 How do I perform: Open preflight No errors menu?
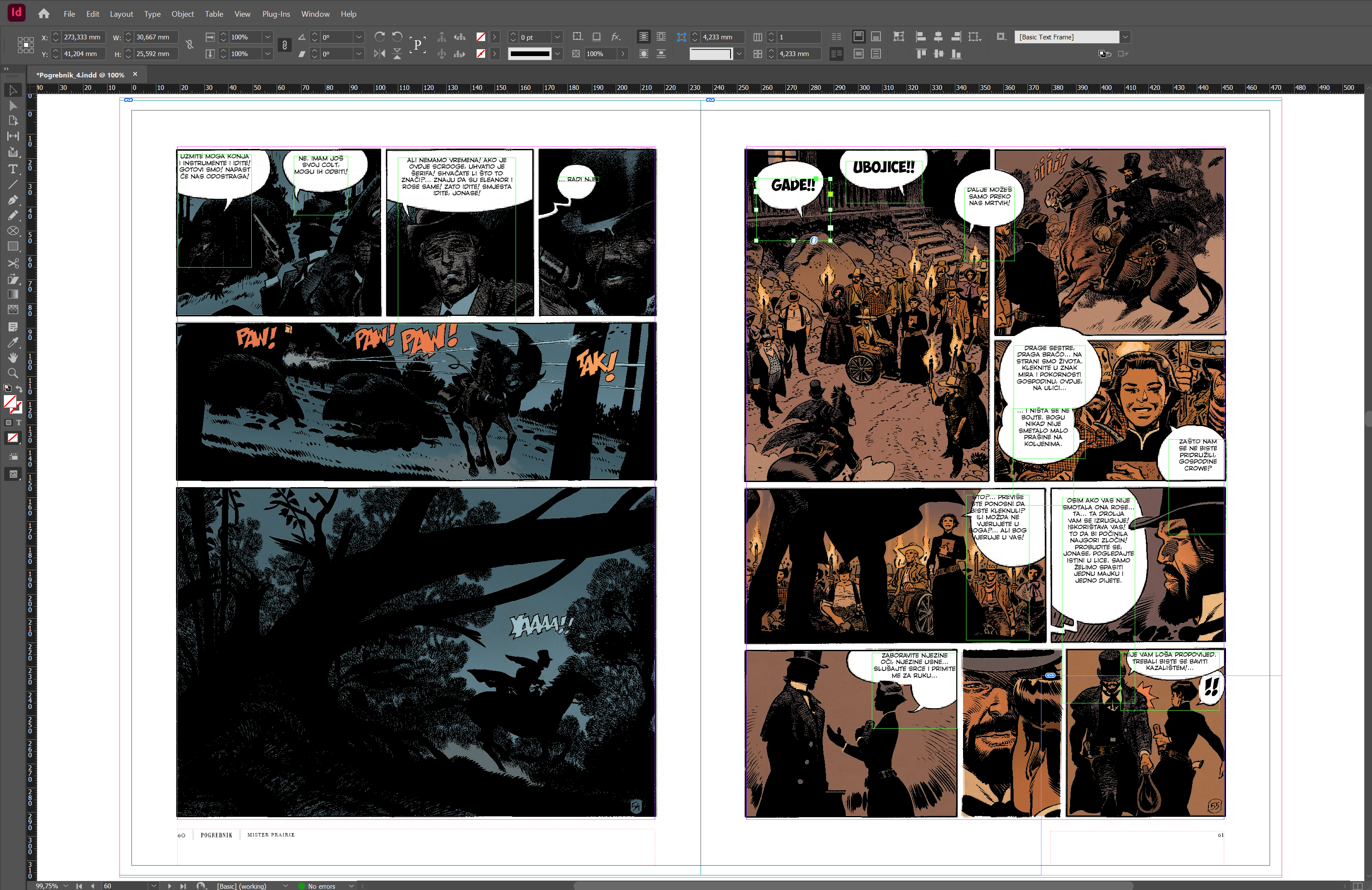(351, 886)
